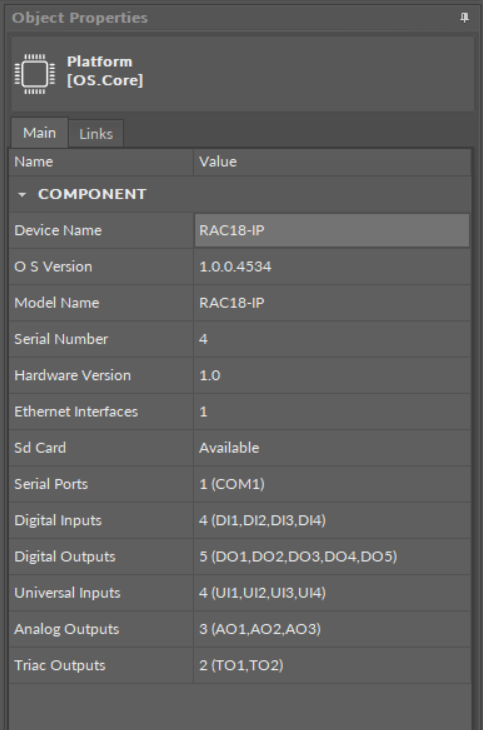Select the Digital Inputs value cell
Screen dimensions: 483x730
332,520
